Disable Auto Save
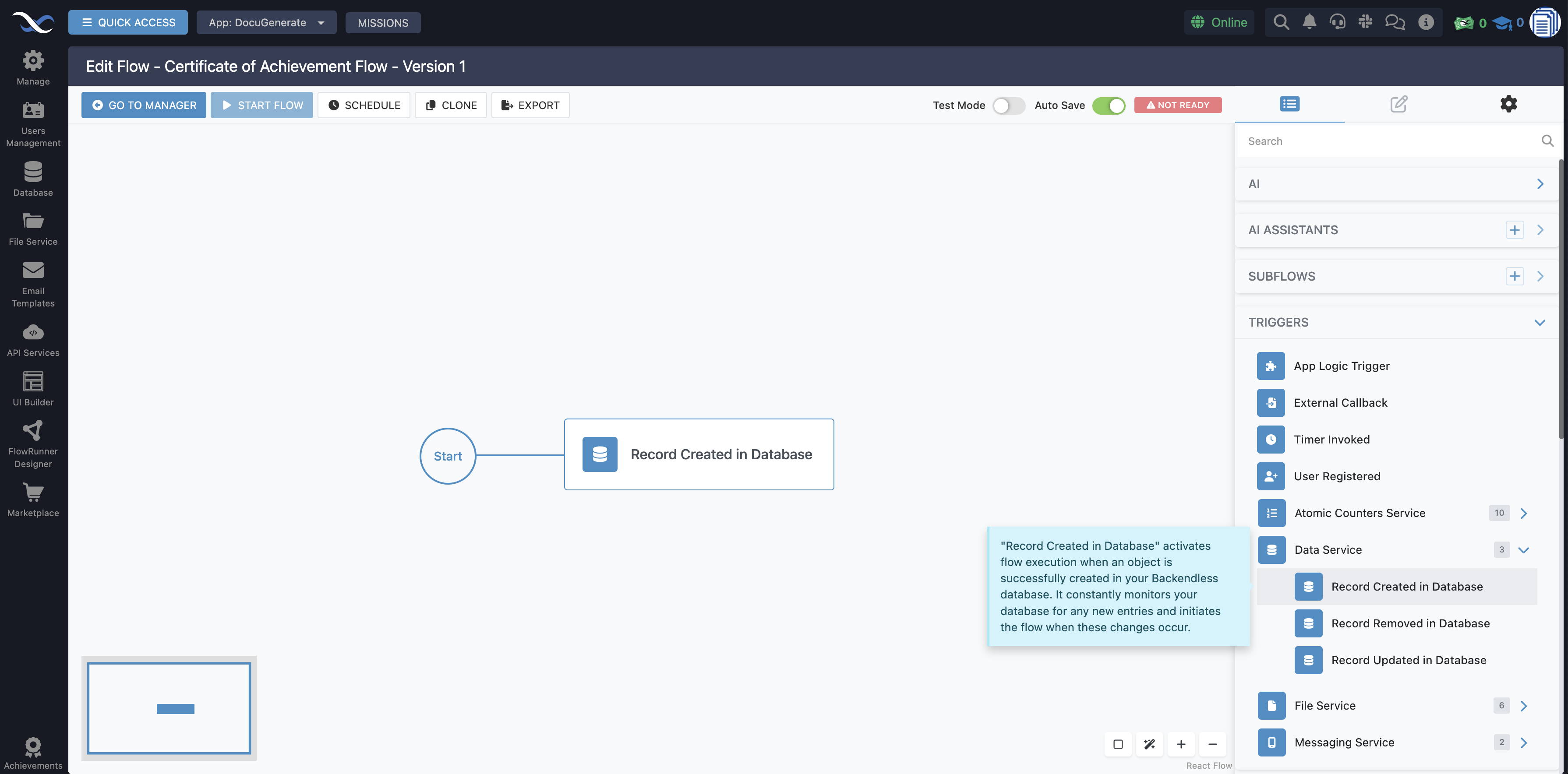The width and height of the screenshot is (1568, 774). tap(1109, 105)
